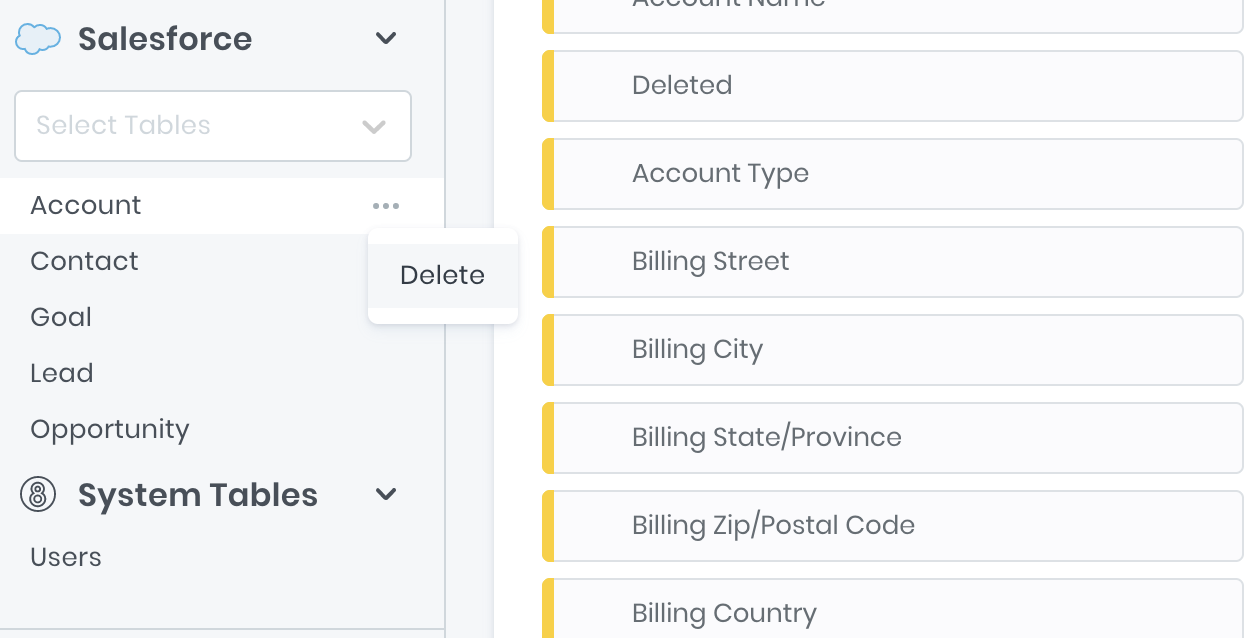
Task: Click the System Tables circular icon
Action: click(38, 495)
